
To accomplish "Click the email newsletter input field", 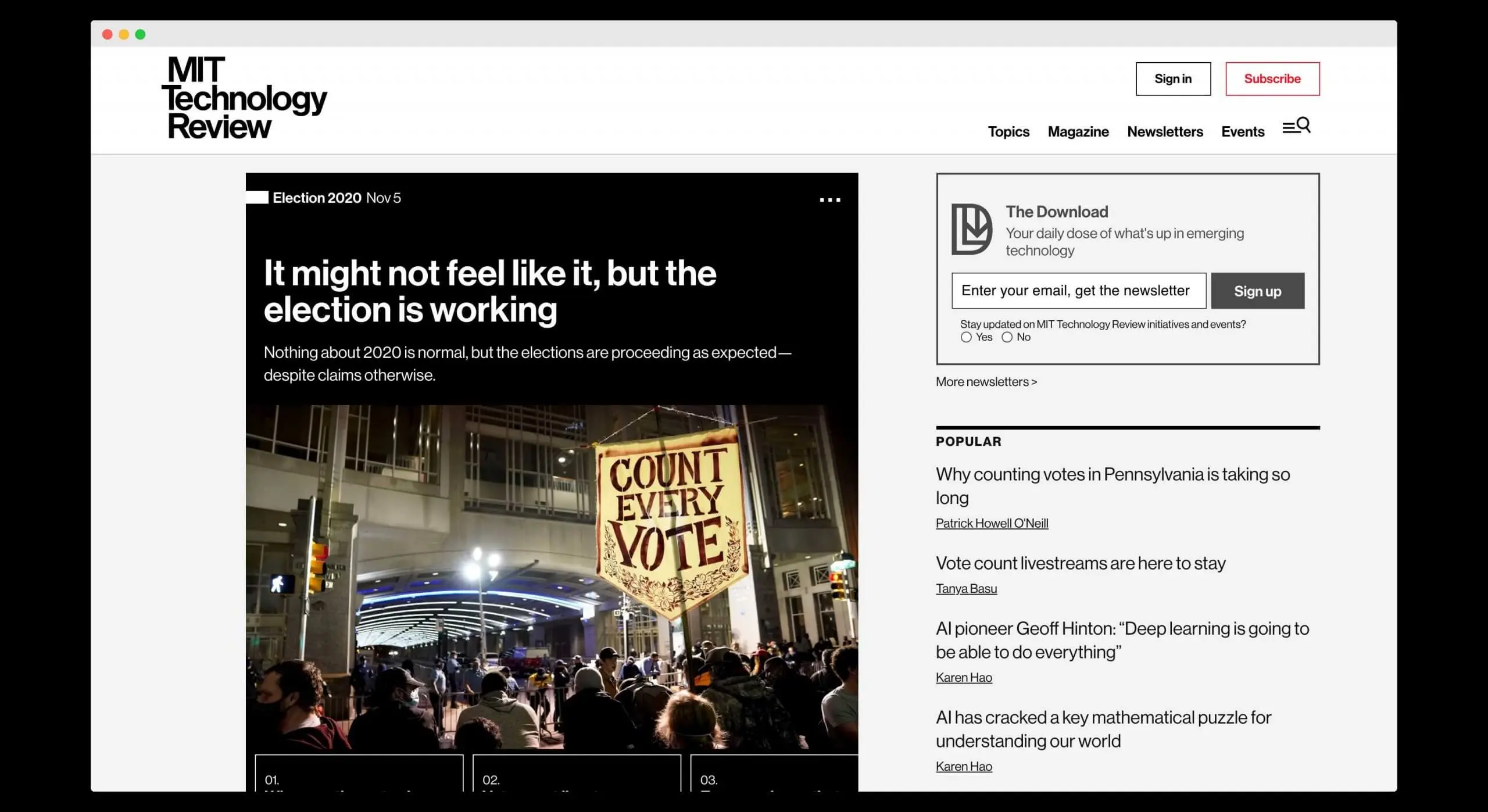I will click(x=1078, y=291).
